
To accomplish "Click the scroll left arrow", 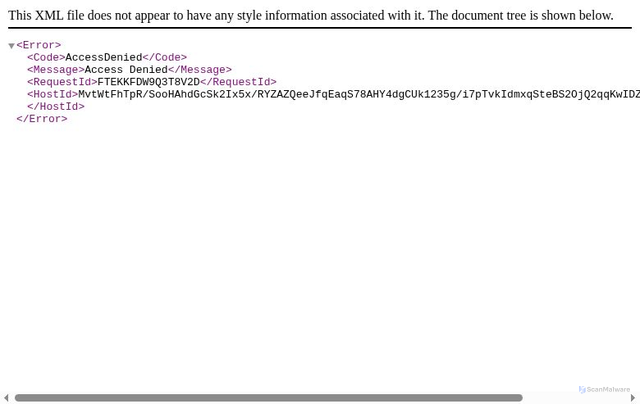I will coord(6,397).
